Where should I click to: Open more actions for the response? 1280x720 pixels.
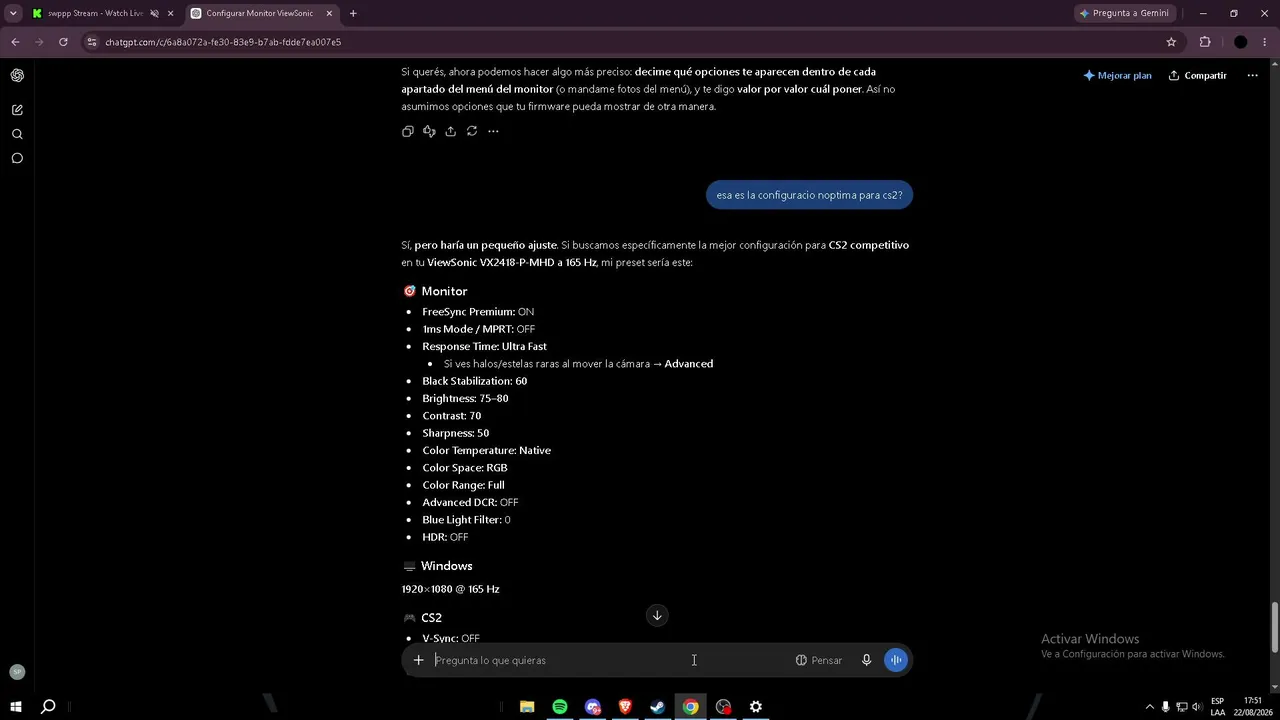(493, 131)
